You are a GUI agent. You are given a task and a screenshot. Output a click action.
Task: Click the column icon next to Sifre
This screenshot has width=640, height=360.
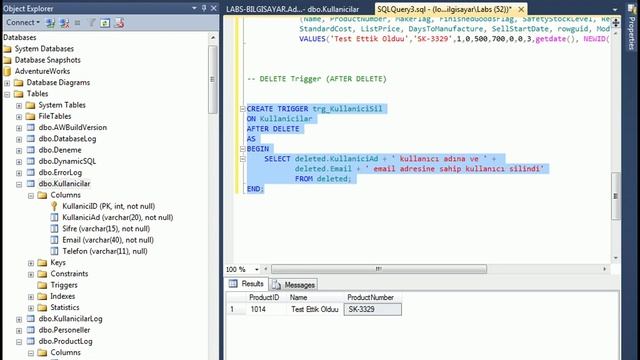pos(54,229)
